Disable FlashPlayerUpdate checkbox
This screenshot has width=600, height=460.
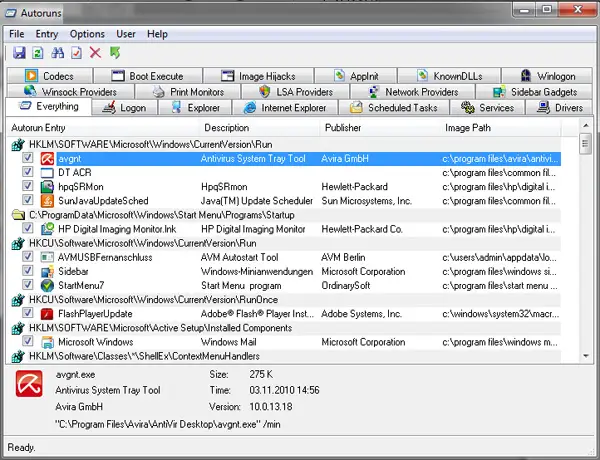[28, 313]
